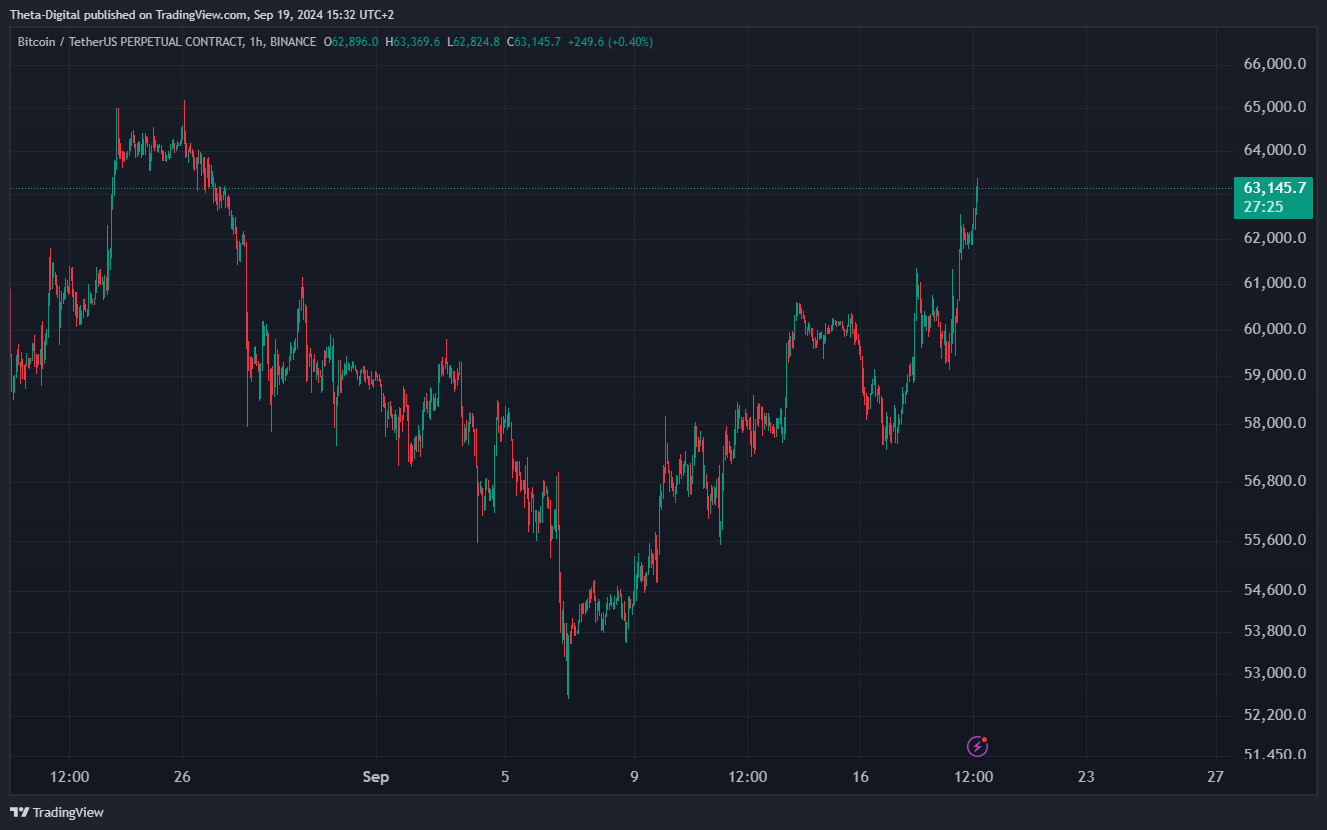
Task: Click the TradingView logo at bottom left
Action: point(57,812)
